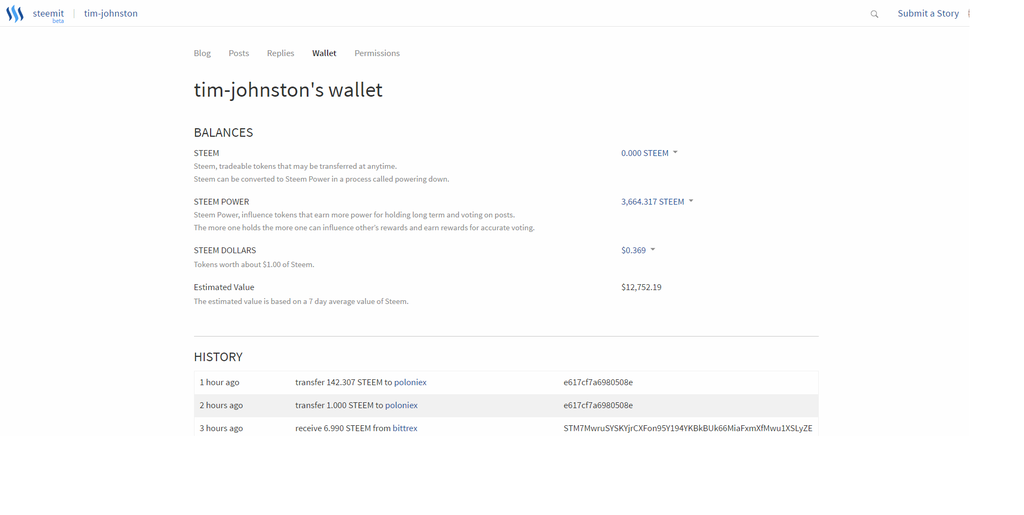The width and height of the screenshot is (1024, 515).
Task: Expand the $0.369 Steem Dollars dropdown
Action: pyautogui.click(x=638, y=250)
